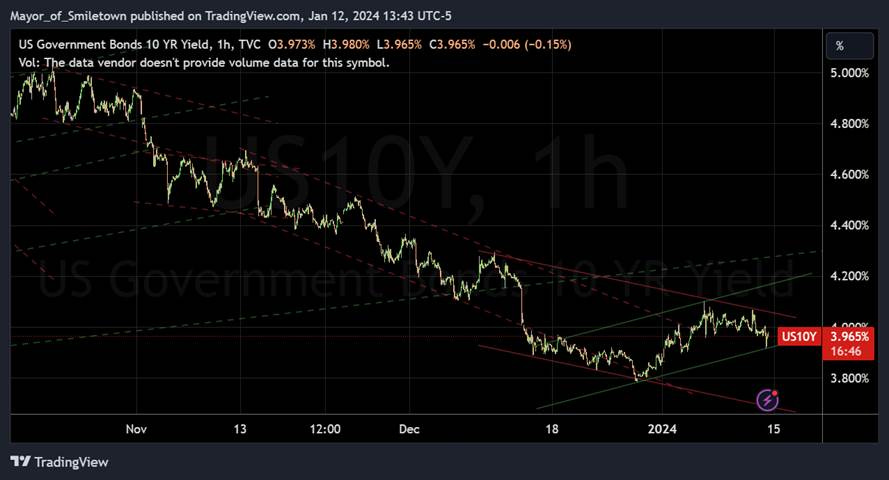
Task: Click the 16:46 countdown timer label
Action: [845, 351]
